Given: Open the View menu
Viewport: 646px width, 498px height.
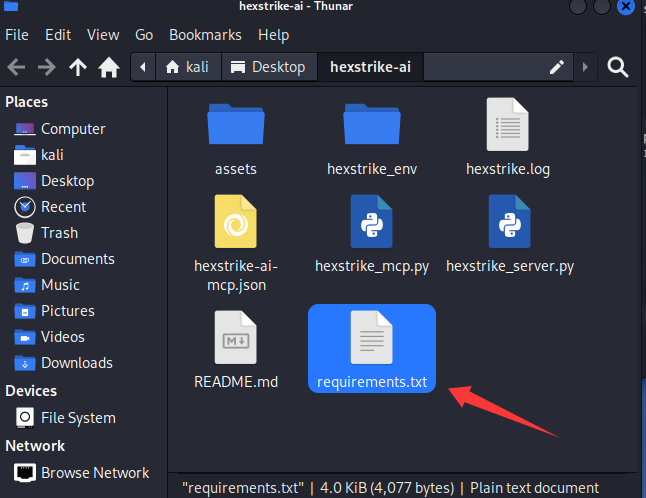Looking at the screenshot, I should pos(103,35).
